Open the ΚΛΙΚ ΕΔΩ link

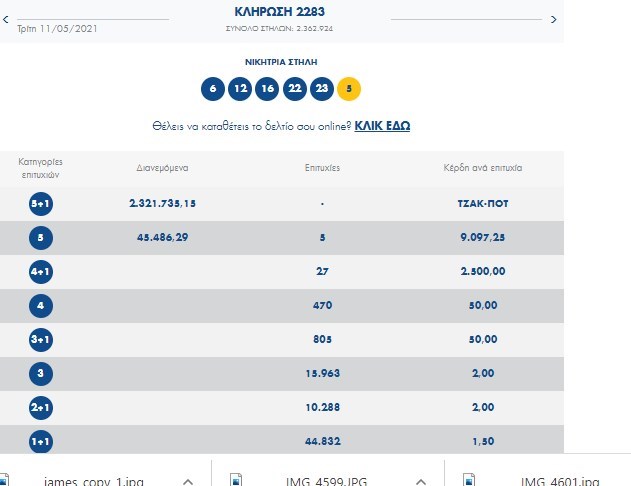(x=382, y=126)
